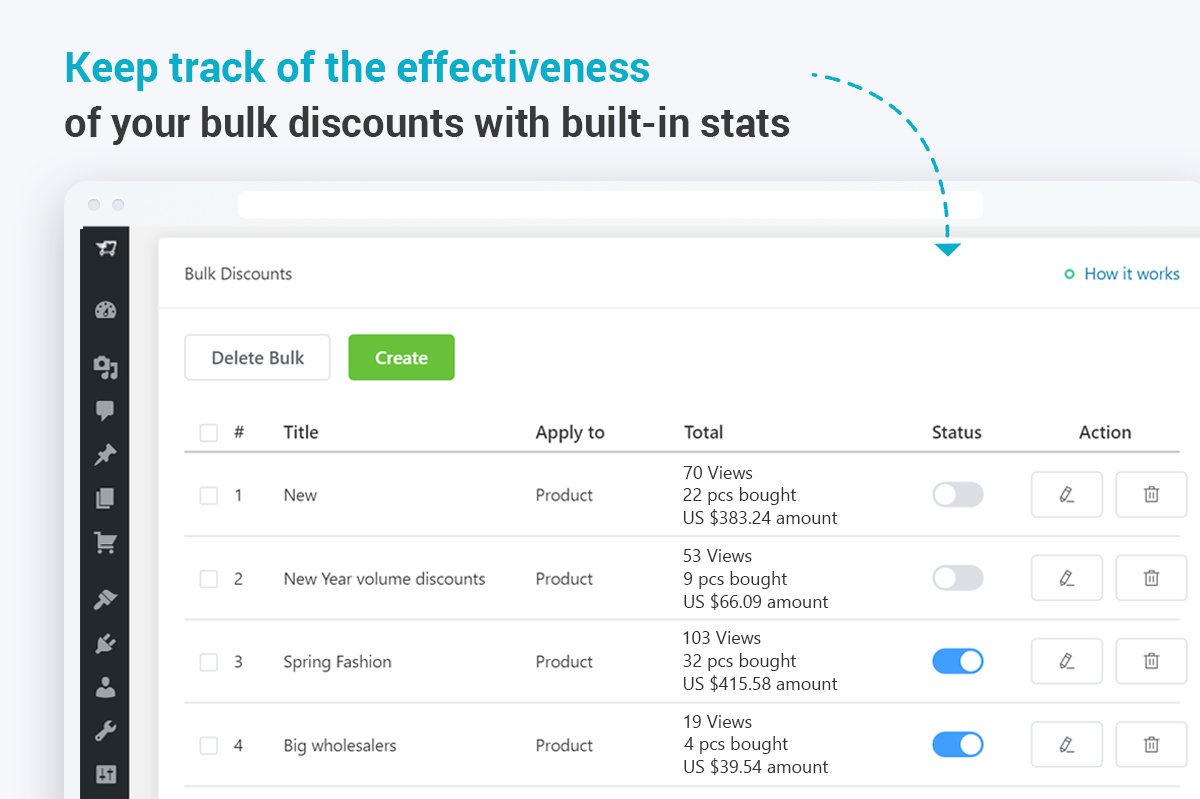Open the Plugins plug icon
1200x799 pixels.
pos(105,643)
